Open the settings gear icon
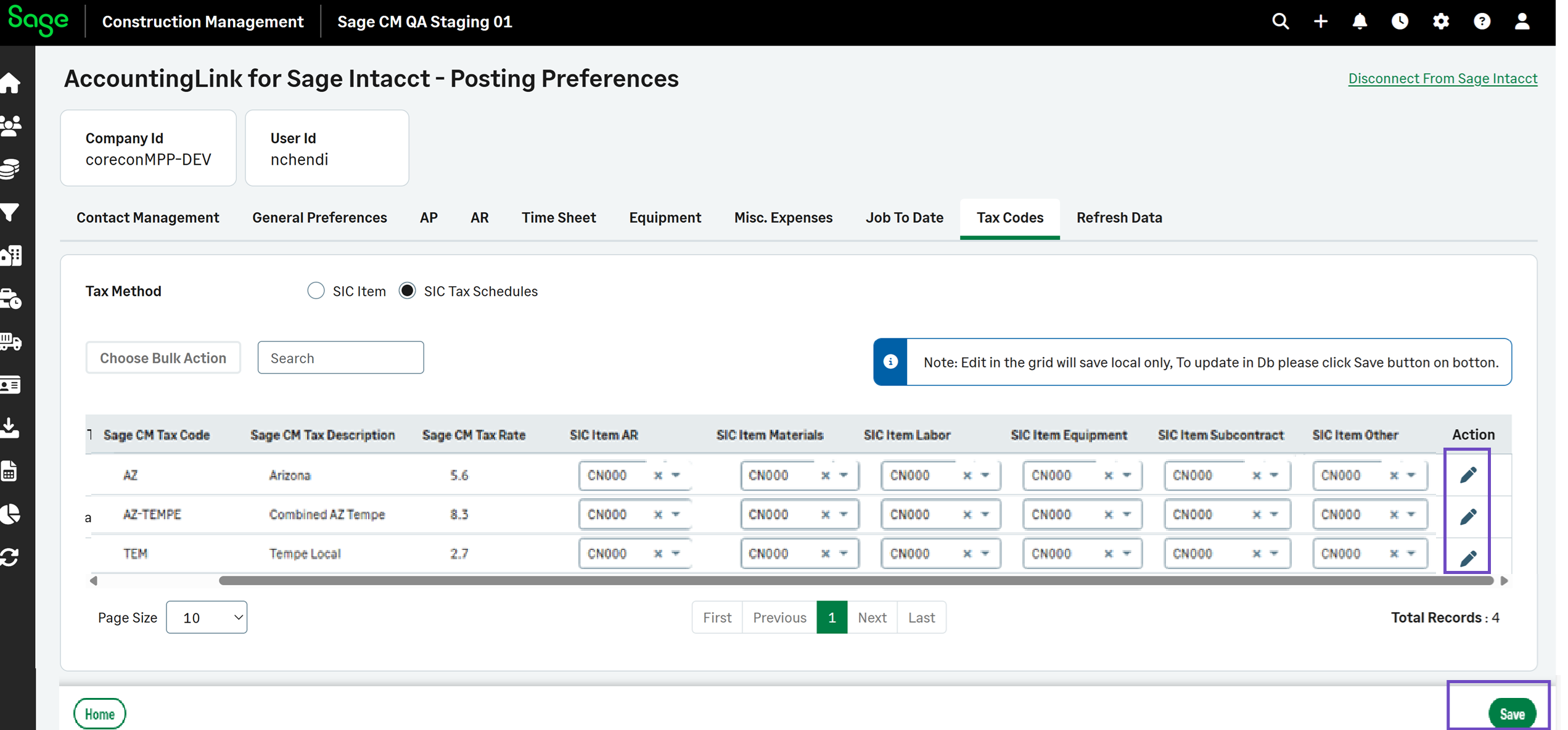Viewport: 1568px width, 730px height. tap(1440, 22)
